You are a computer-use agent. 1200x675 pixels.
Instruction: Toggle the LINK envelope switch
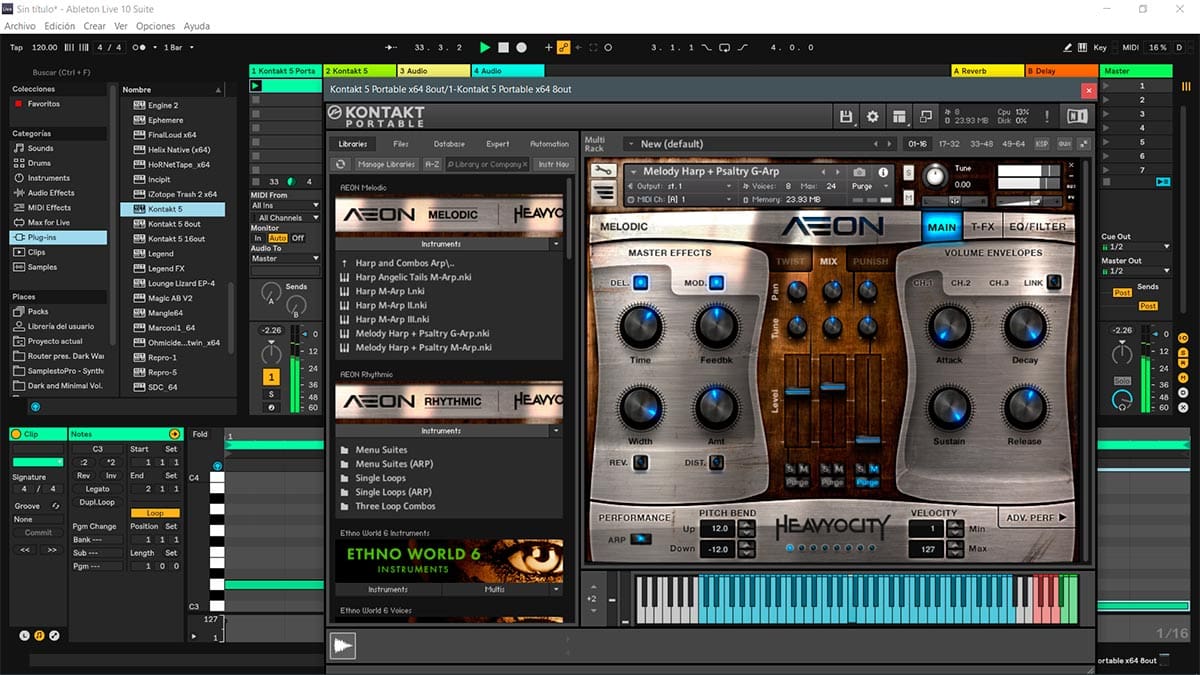point(1054,283)
